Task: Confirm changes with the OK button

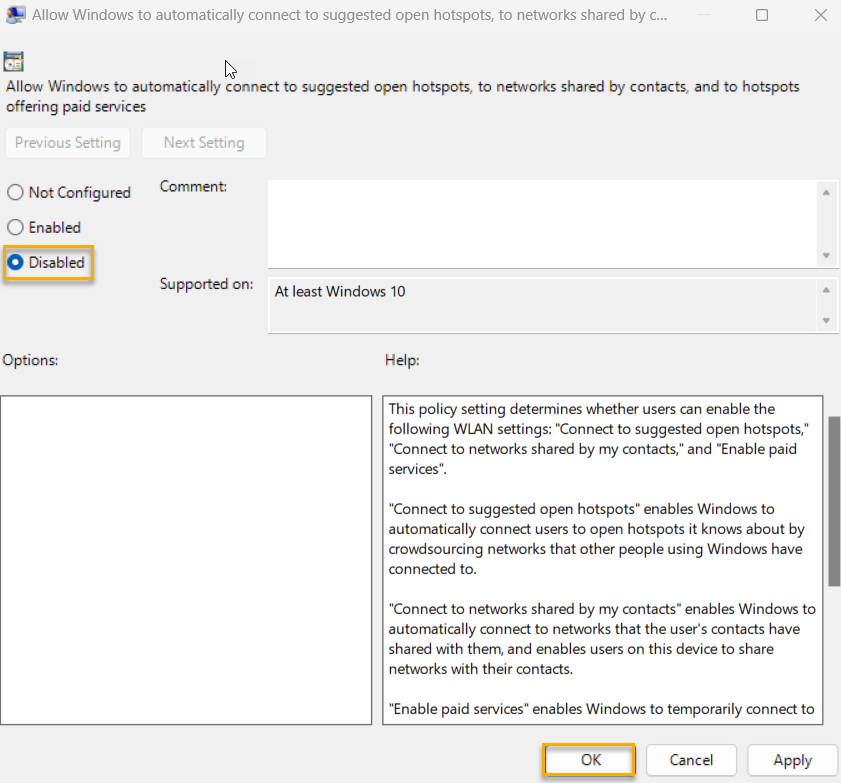Action: (x=588, y=760)
